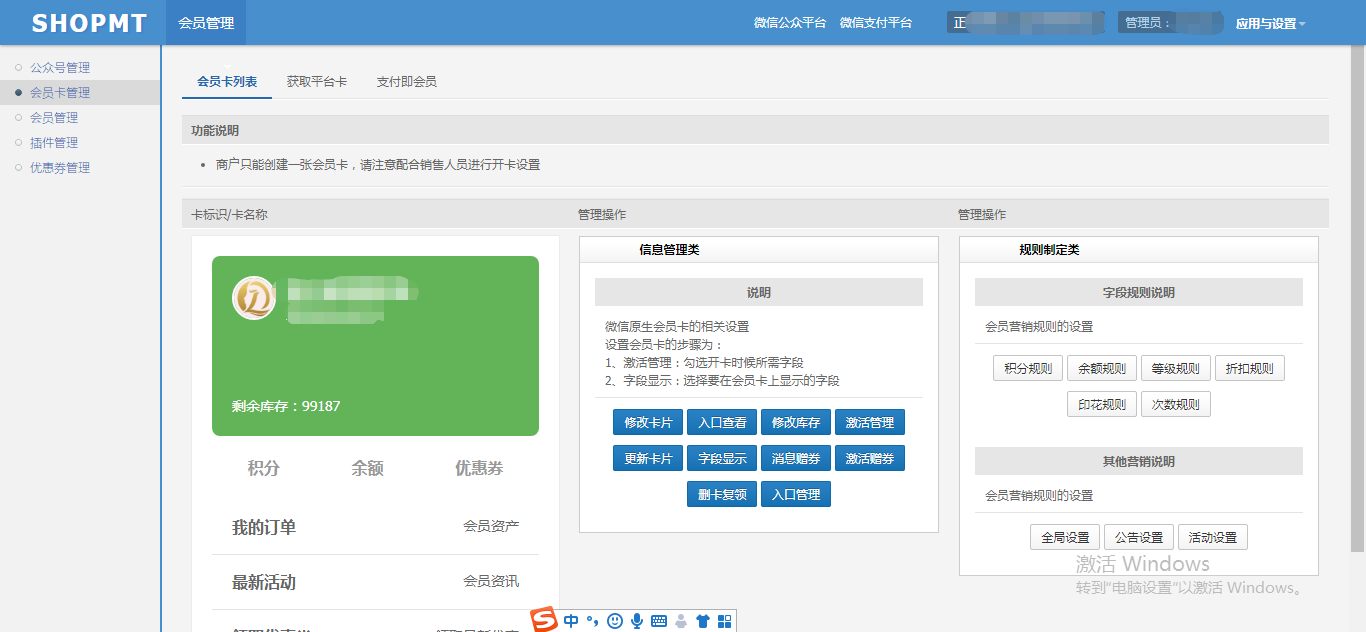The width and height of the screenshot is (1366, 632).
Task: Toggle Chinese/English input mode icon
Action: 571,621
